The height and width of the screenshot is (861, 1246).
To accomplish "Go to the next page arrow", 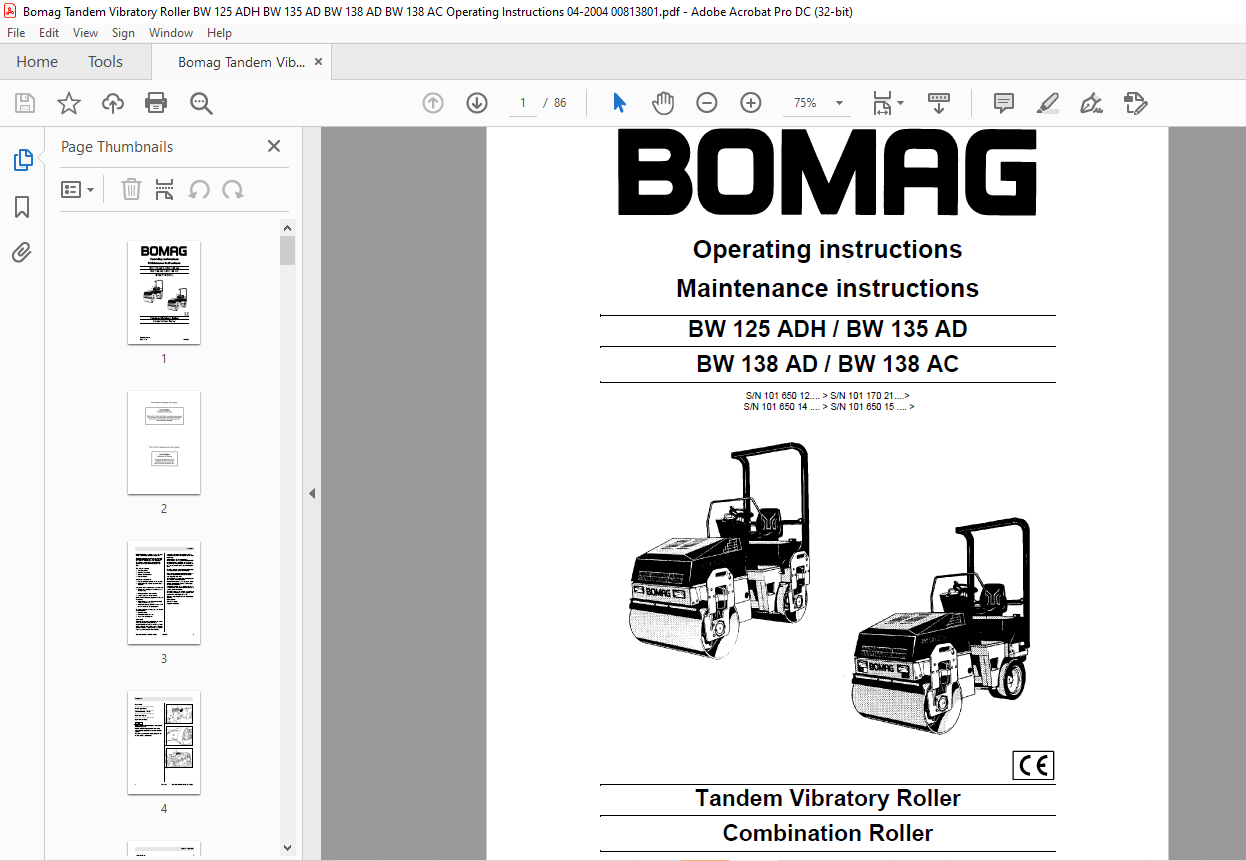I will click(x=477, y=103).
